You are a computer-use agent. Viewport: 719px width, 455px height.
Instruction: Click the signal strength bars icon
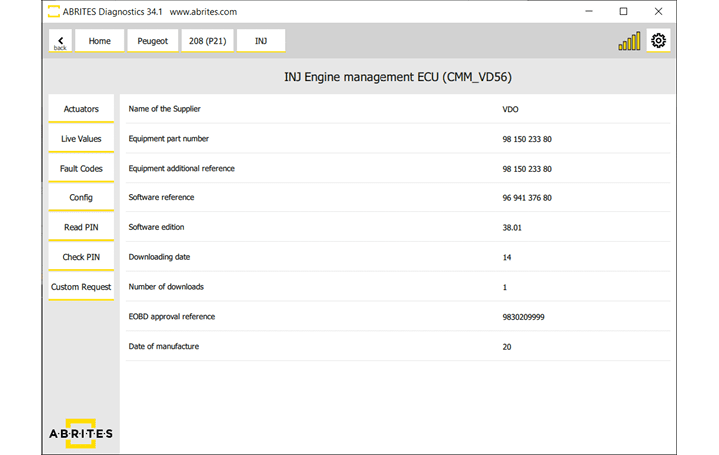[629, 41]
